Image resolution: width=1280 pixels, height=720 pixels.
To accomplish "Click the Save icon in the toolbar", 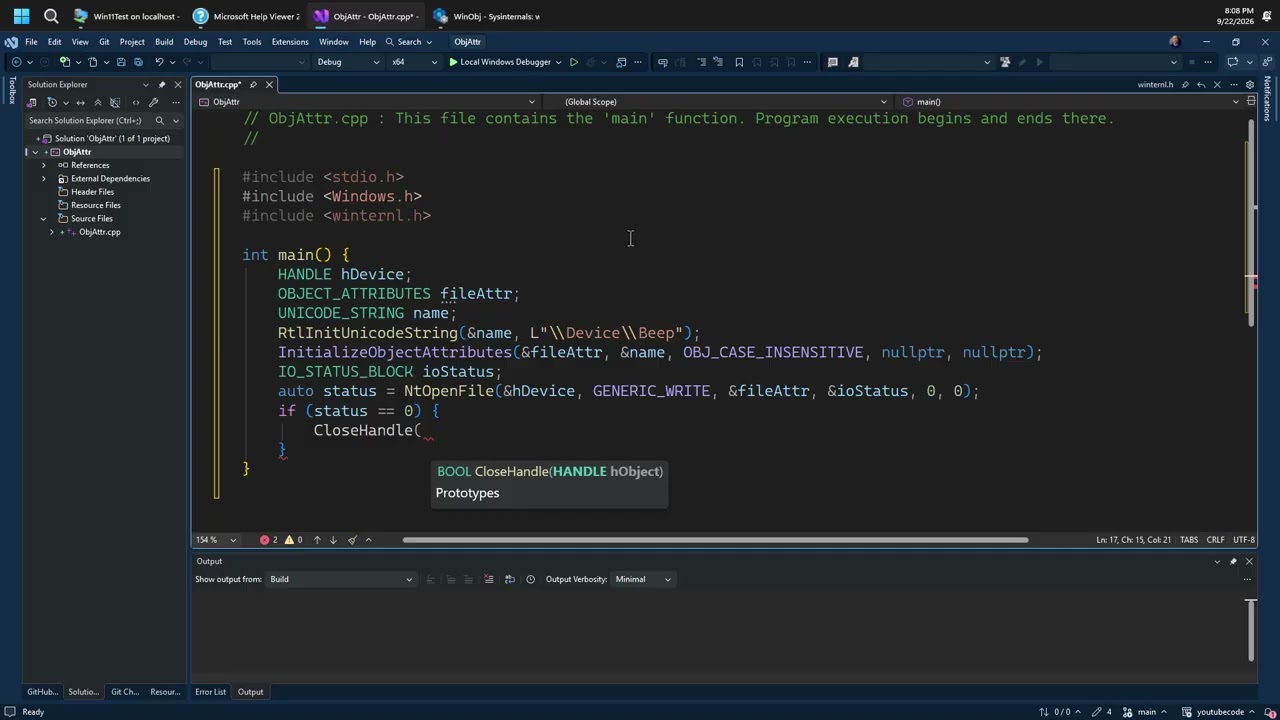I will (121, 62).
